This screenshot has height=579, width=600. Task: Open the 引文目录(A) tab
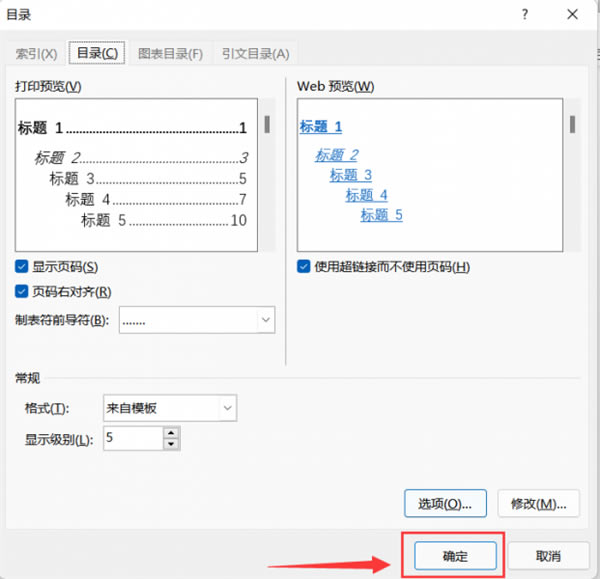point(256,54)
